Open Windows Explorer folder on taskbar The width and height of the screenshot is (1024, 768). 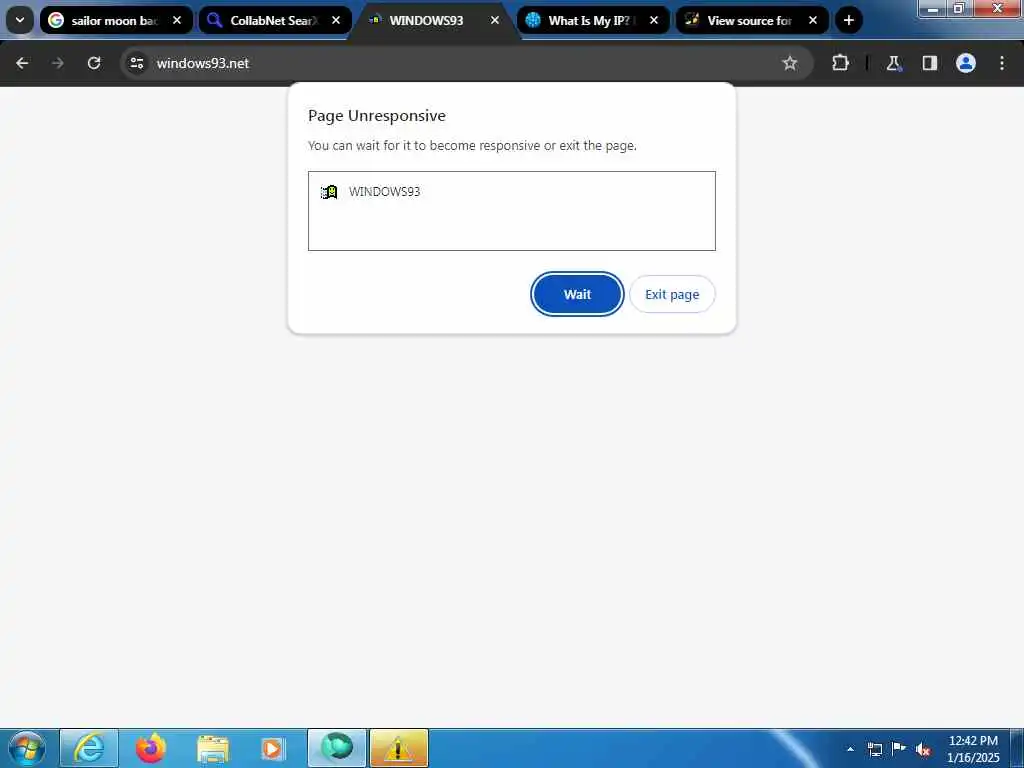pos(213,748)
